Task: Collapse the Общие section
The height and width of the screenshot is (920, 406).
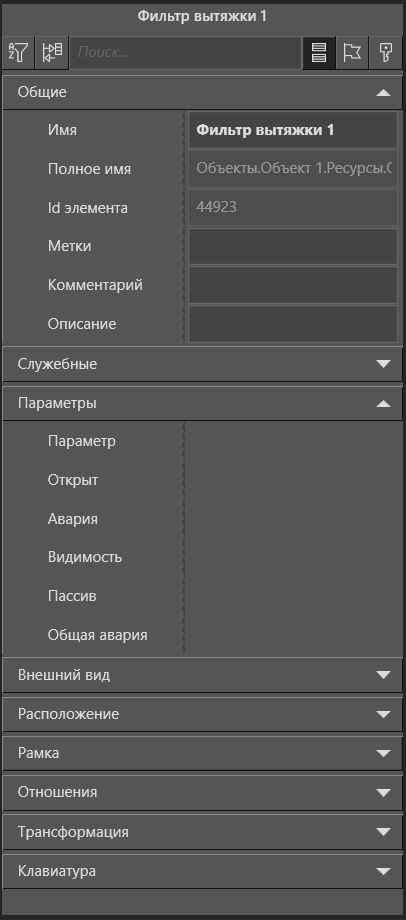Action: coord(383,92)
